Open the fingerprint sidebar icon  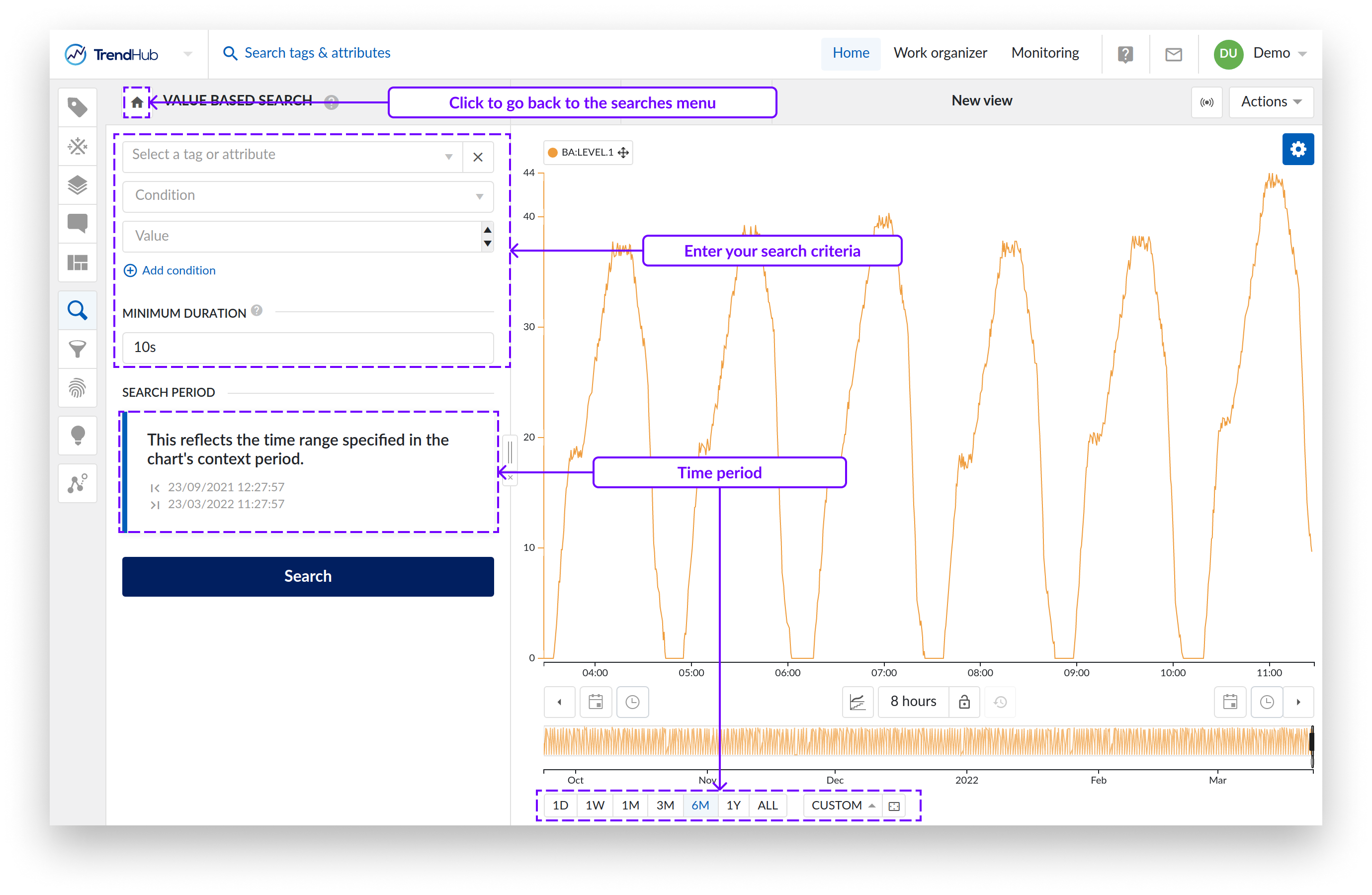pos(77,387)
